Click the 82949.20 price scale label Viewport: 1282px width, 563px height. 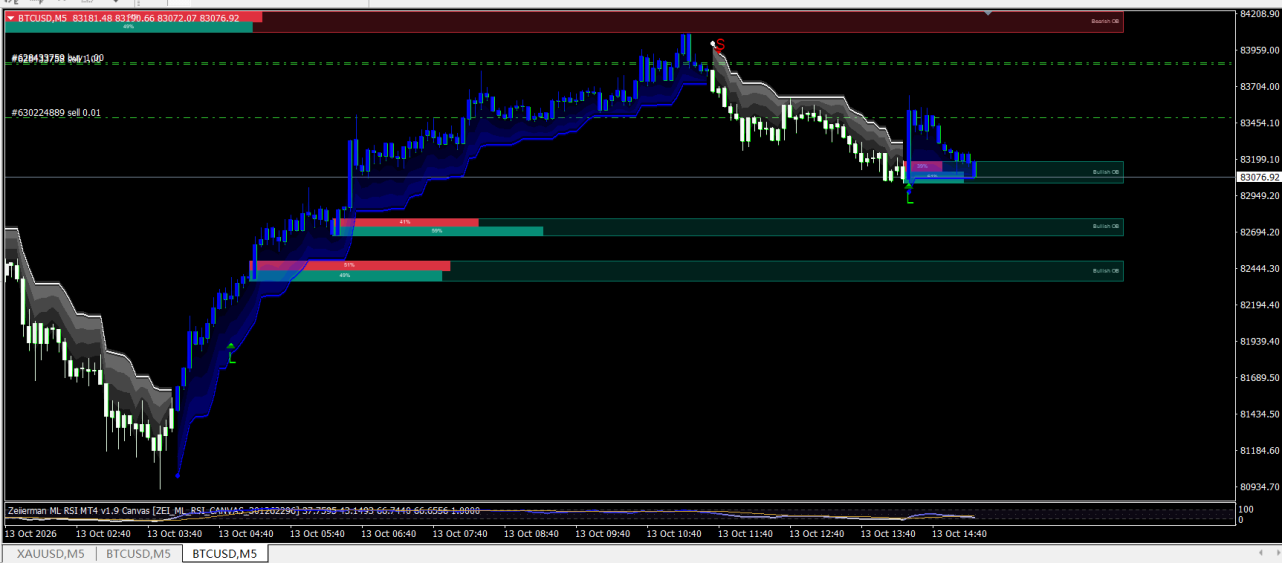(1259, 196)
